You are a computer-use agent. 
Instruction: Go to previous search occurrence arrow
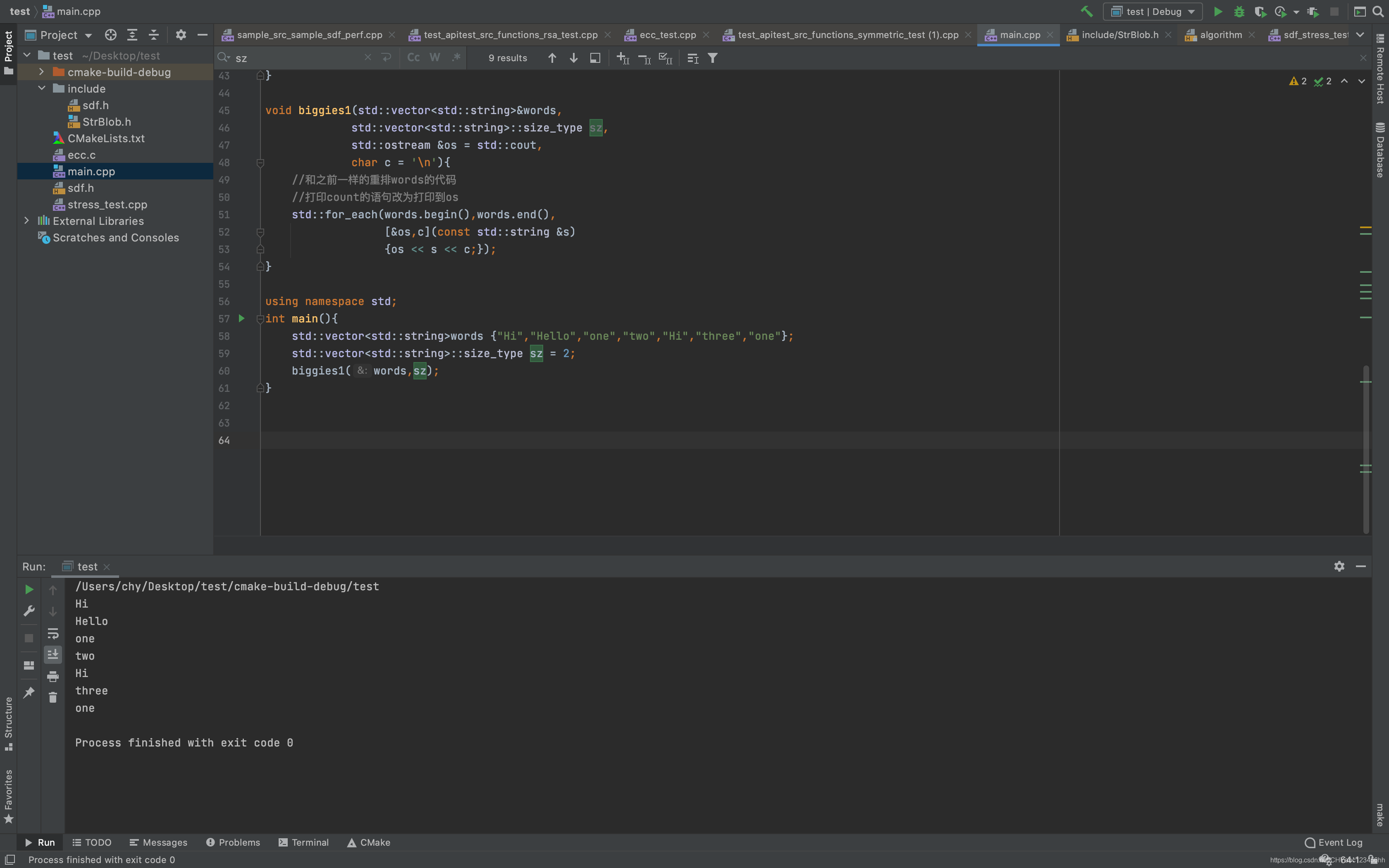click(551, 58)
